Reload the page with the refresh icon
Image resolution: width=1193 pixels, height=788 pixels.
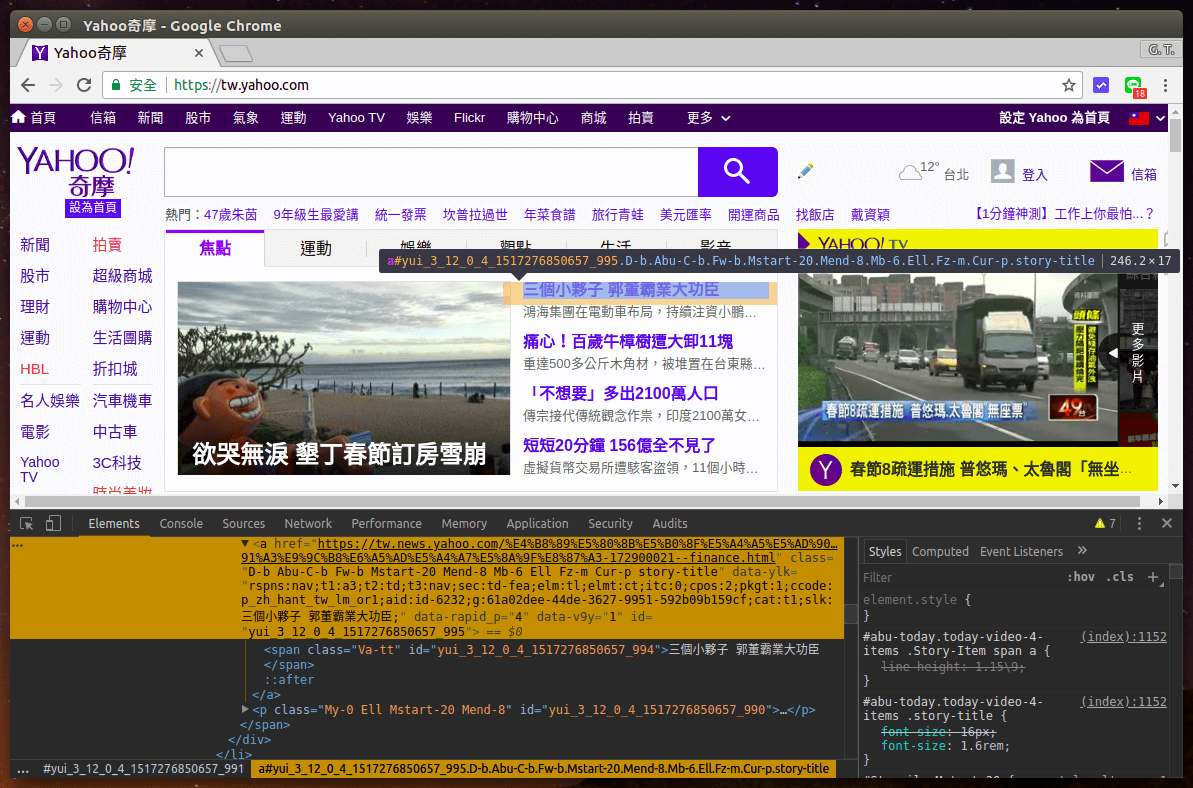point(84,85)
